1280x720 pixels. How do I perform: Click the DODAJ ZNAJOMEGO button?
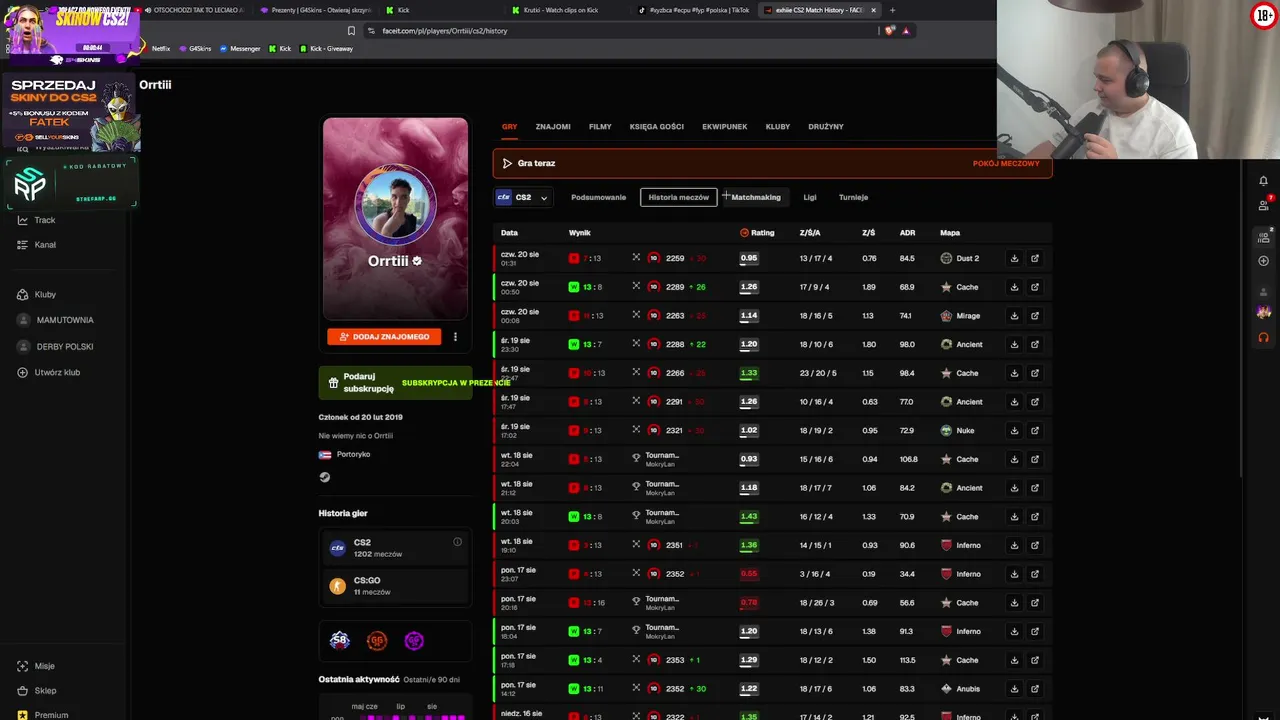click(x=384, y=337)
